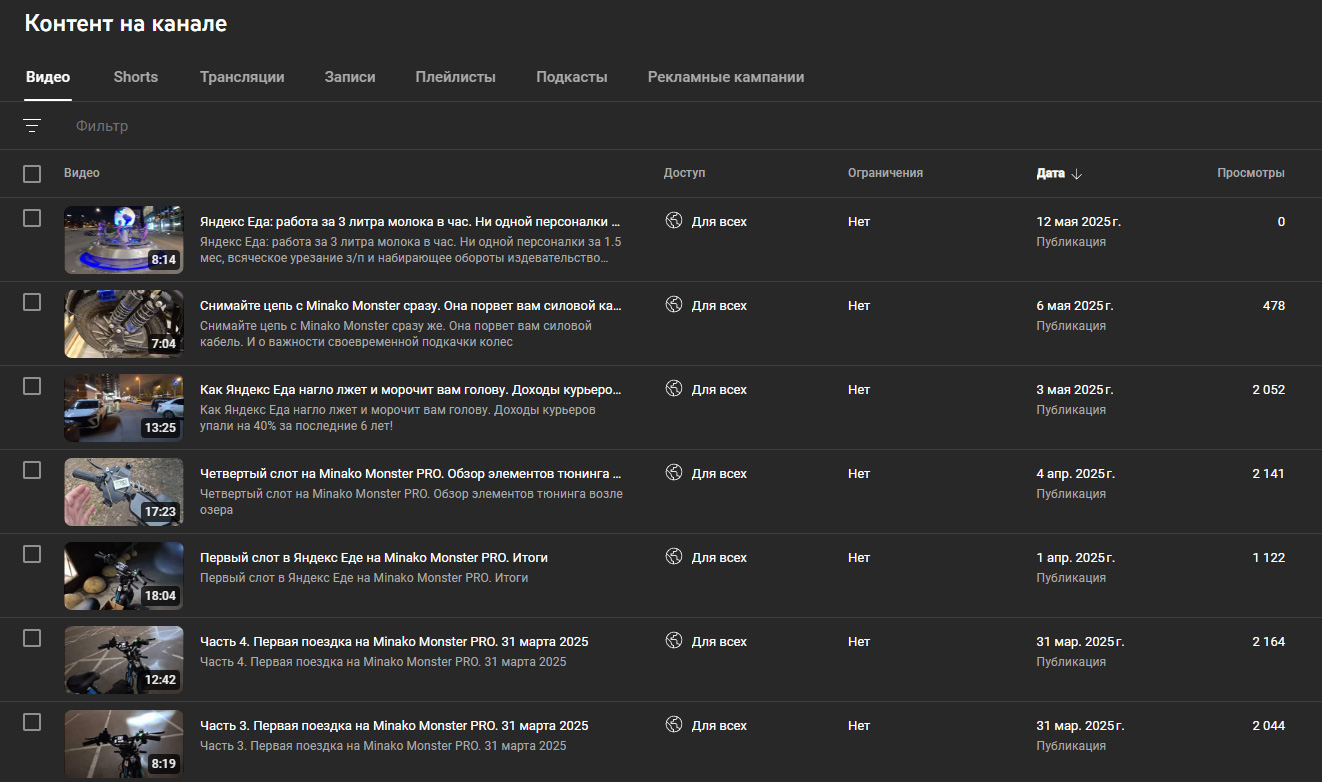Open the 7:04 video thumbnail
This screenshot has width=1322, height=782.
pyautogui.click(x=124, y=324)
